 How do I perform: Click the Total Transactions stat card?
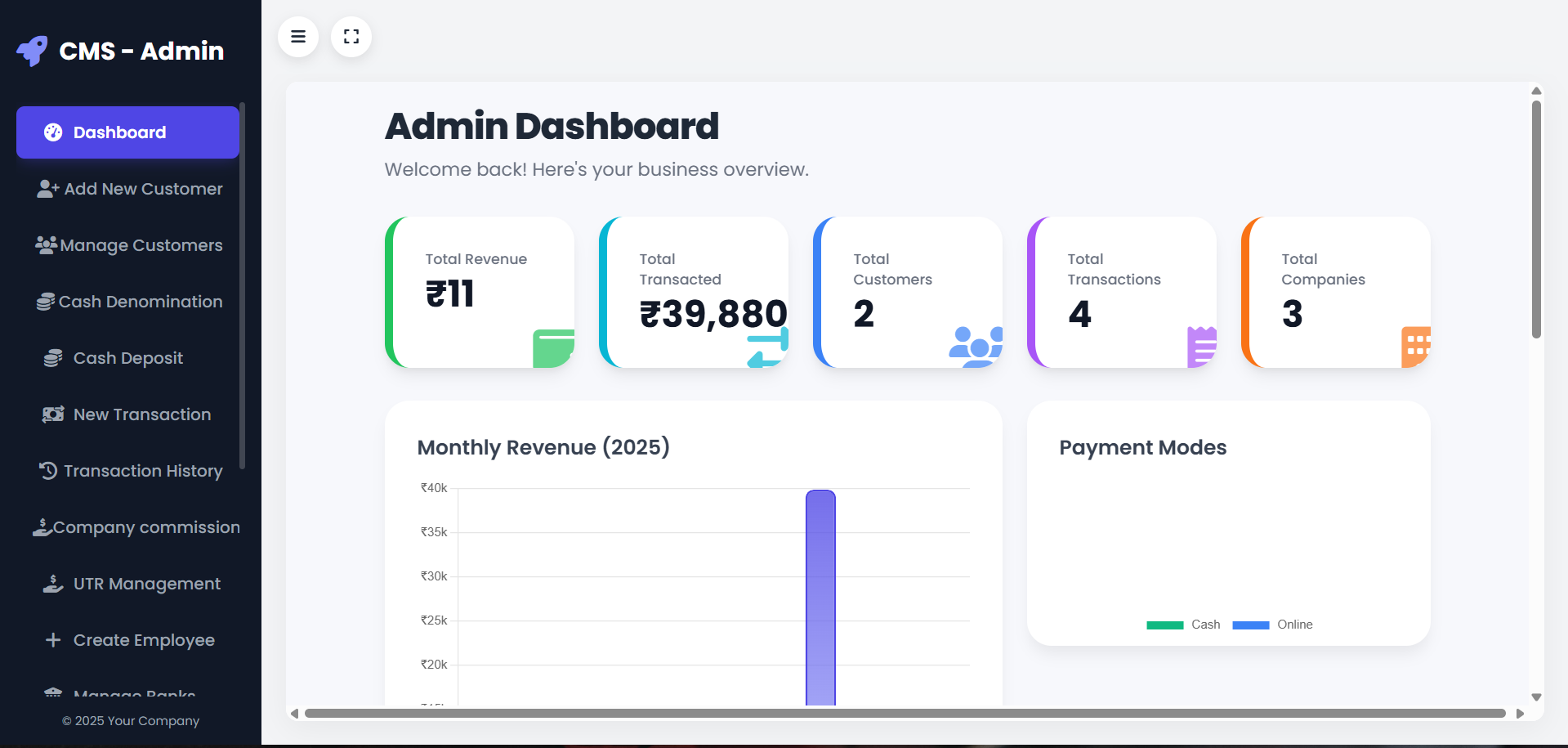1121,292
